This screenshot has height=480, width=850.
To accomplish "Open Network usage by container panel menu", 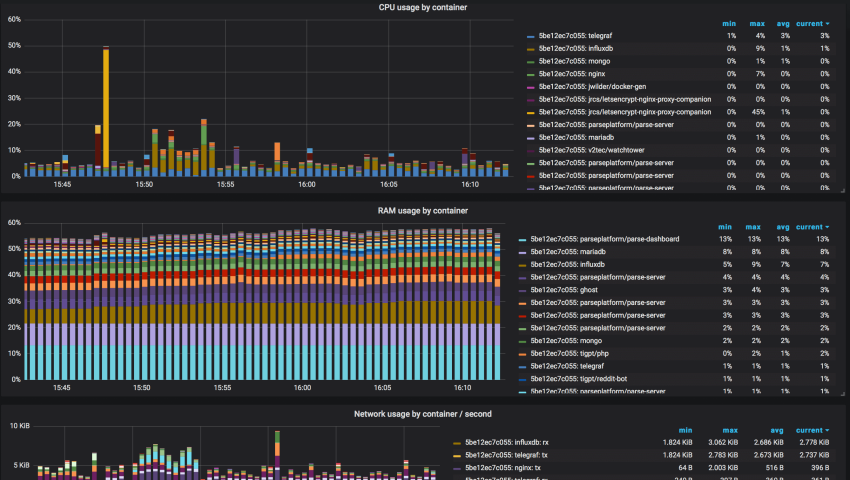I will tap(422, 414).
